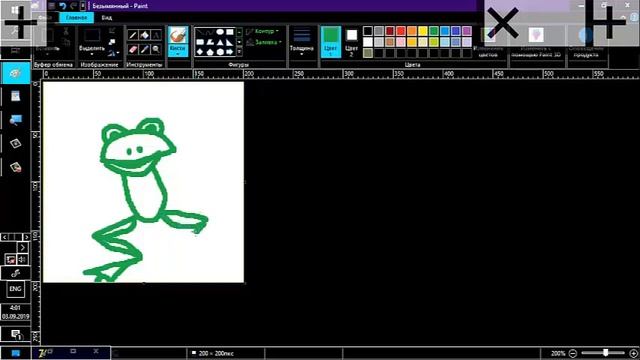
Task: Pick the green color swatch in palette
Action: (x=434, y=31)
